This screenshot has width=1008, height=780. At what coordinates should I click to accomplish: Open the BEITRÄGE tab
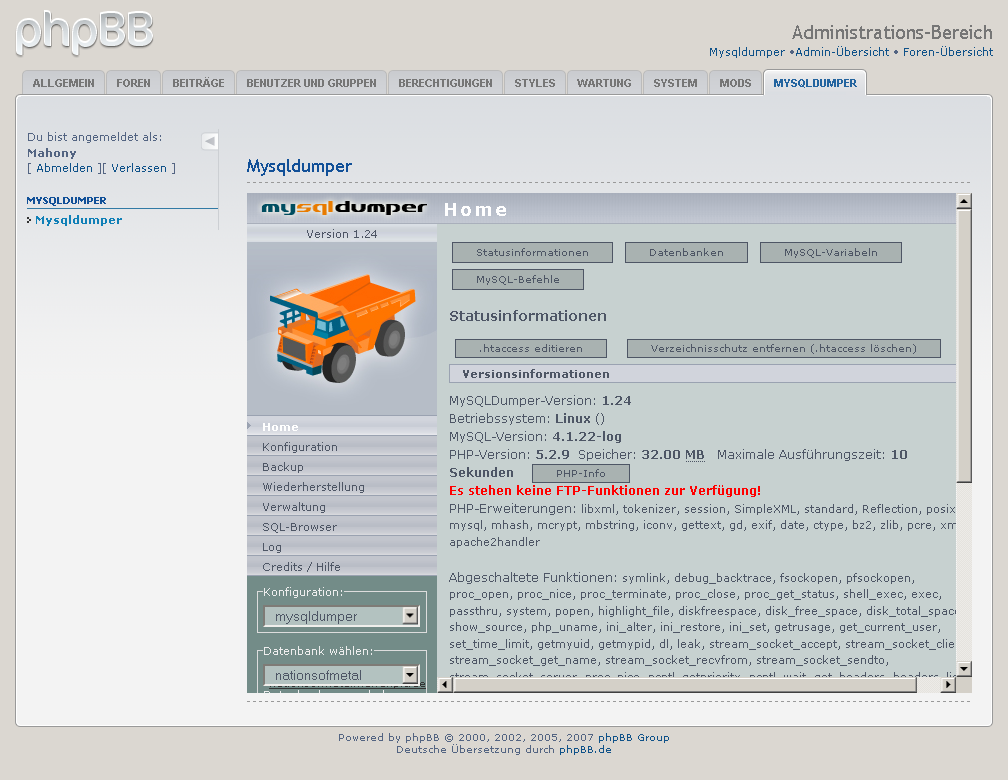(198, 83)
